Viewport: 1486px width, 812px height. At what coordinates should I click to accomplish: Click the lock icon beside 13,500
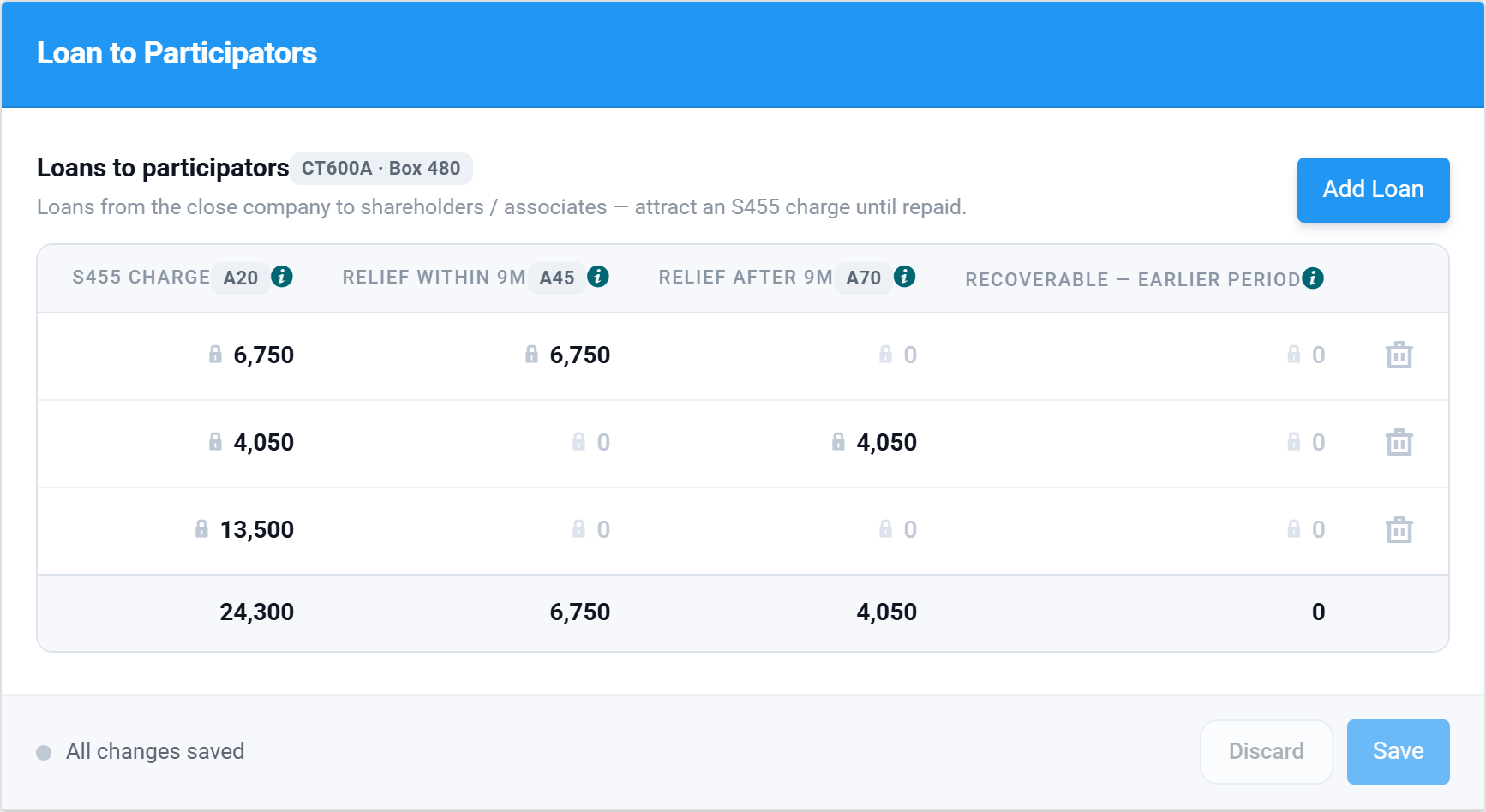201,528
